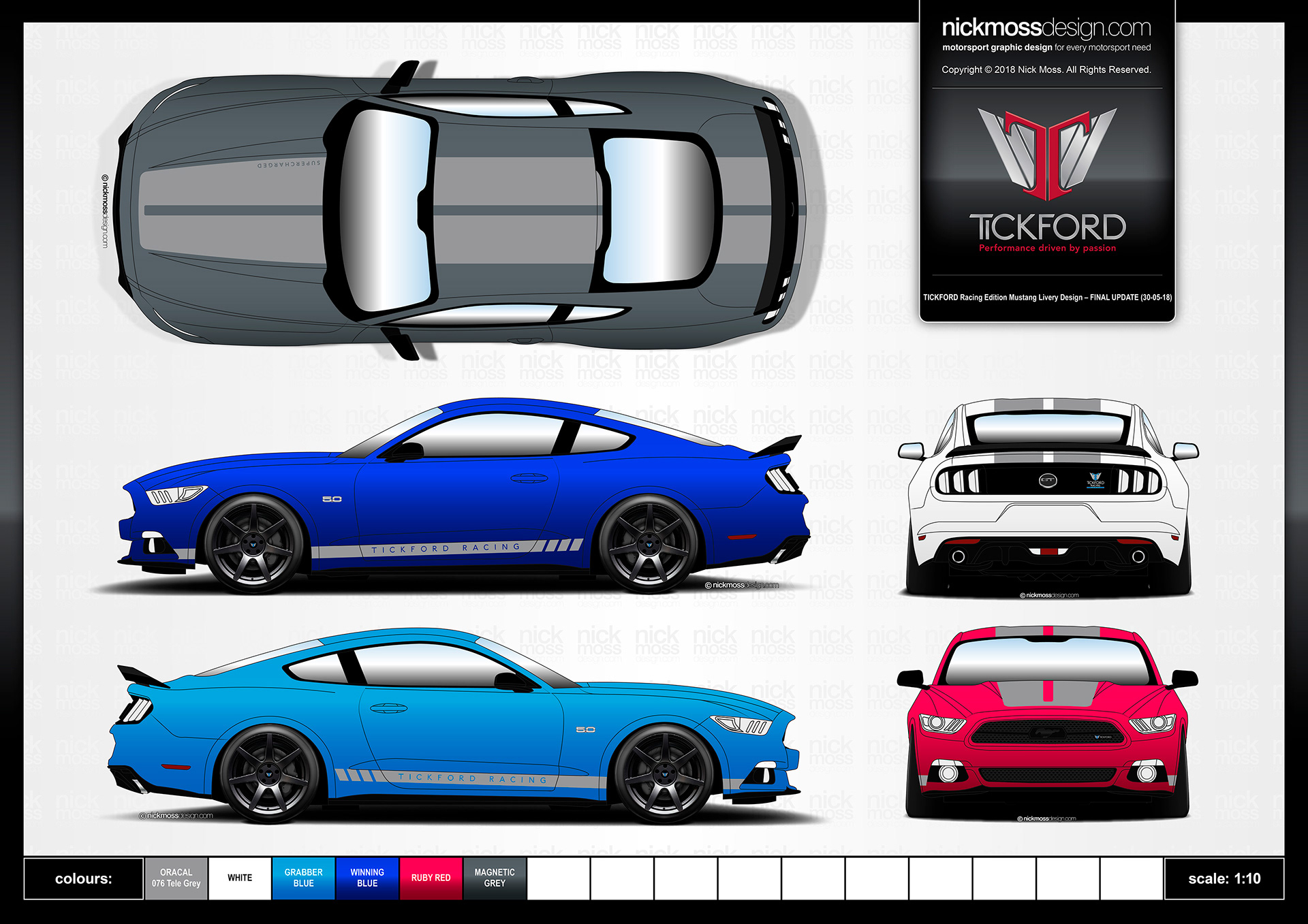Select the WINNING BLUE color swatch
The height and width of the screenshot is (924, 1308).
pos(367,878)
